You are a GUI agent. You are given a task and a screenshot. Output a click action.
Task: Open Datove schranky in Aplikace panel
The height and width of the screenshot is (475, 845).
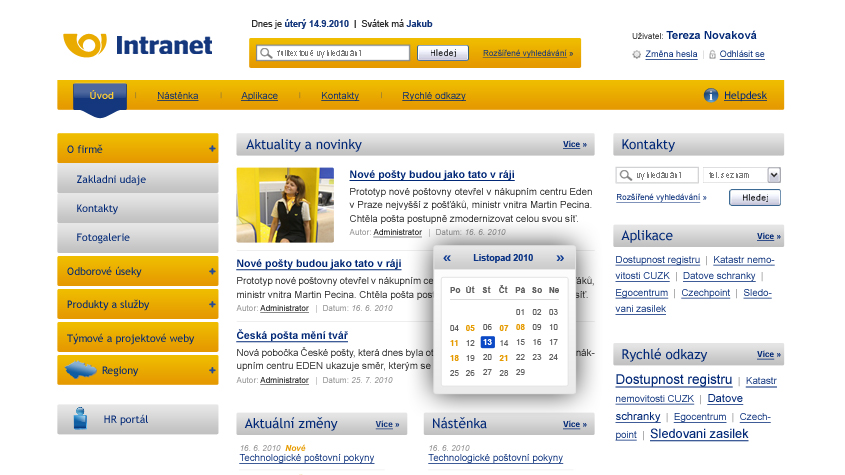click(x=719, y=276)
